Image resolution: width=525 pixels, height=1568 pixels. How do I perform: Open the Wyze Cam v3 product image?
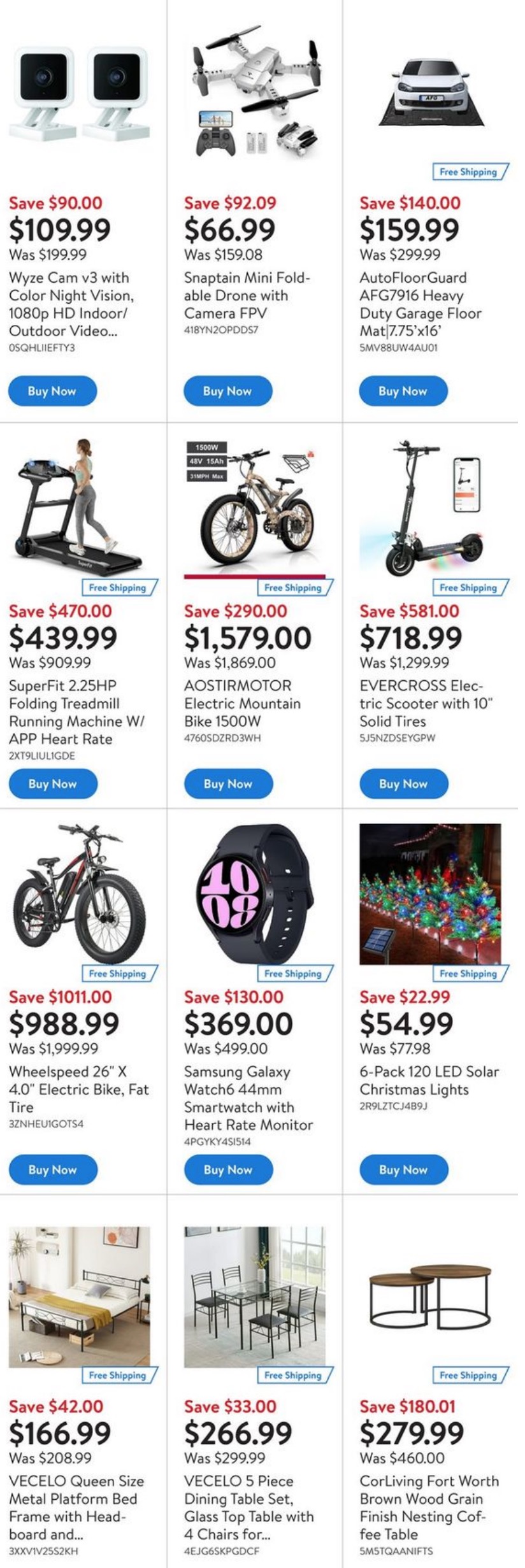click(x=80, y=94)
